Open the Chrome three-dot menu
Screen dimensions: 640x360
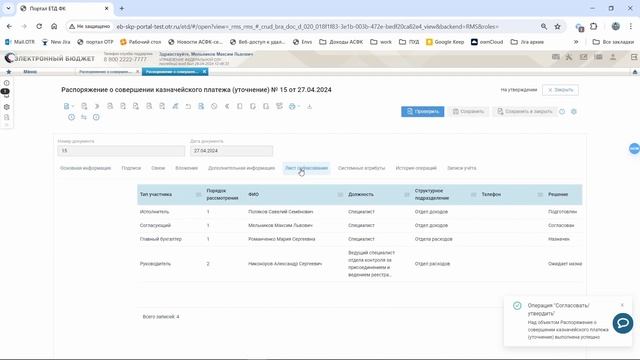(x=631, y=27)
